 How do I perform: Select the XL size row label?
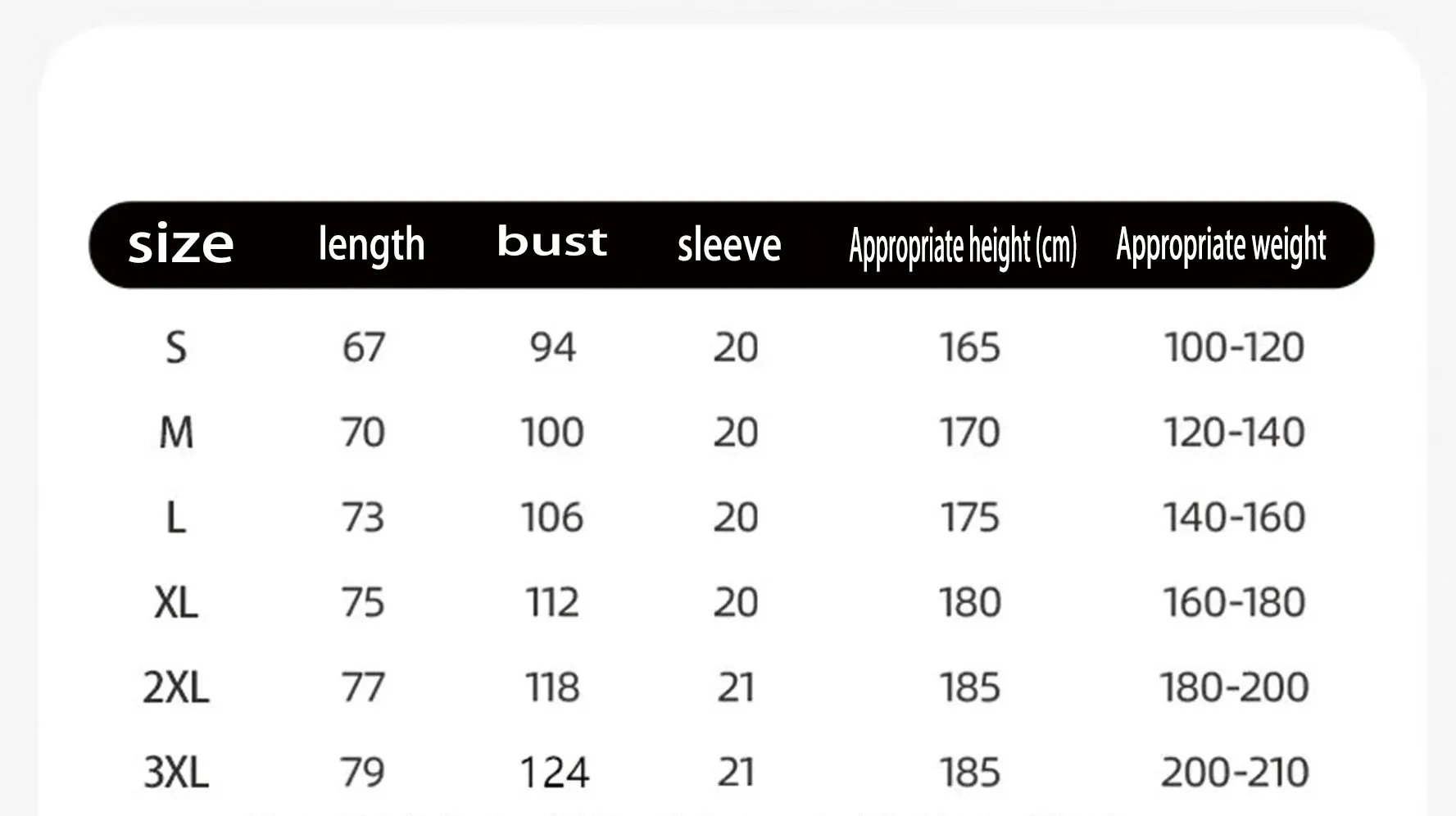(x=176, y=603)
